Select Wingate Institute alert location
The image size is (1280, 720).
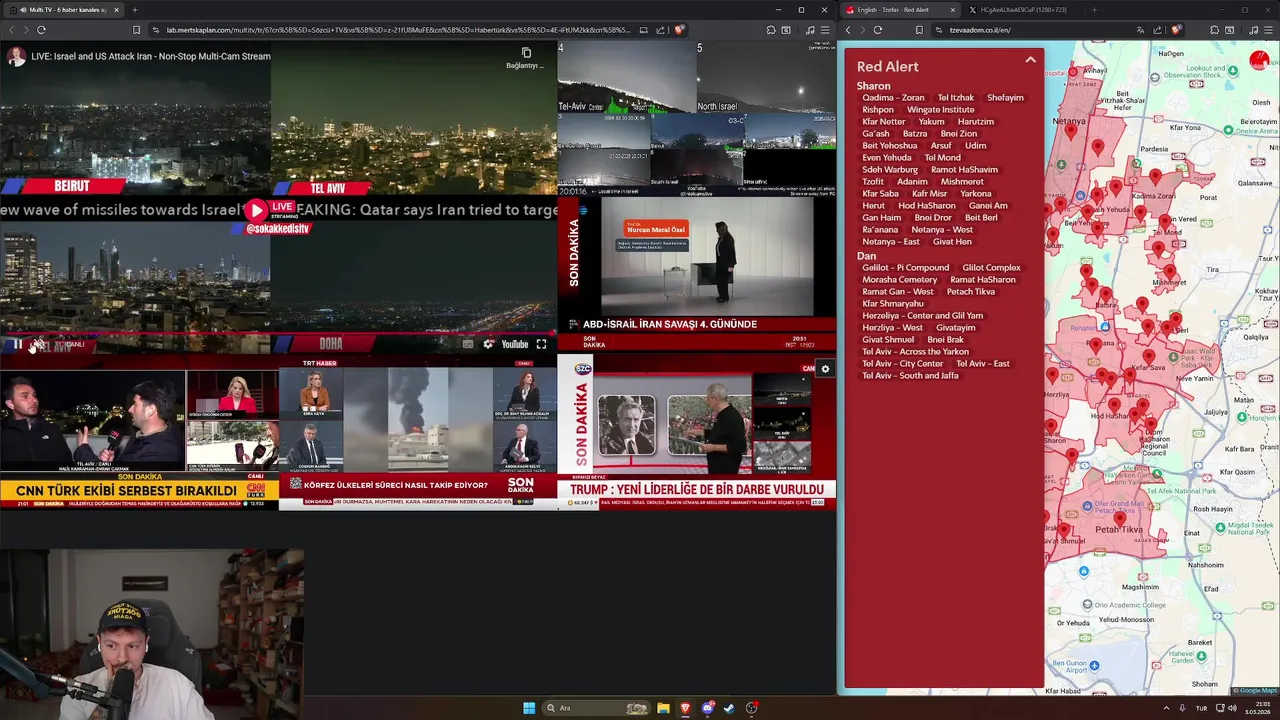[940, 110]
